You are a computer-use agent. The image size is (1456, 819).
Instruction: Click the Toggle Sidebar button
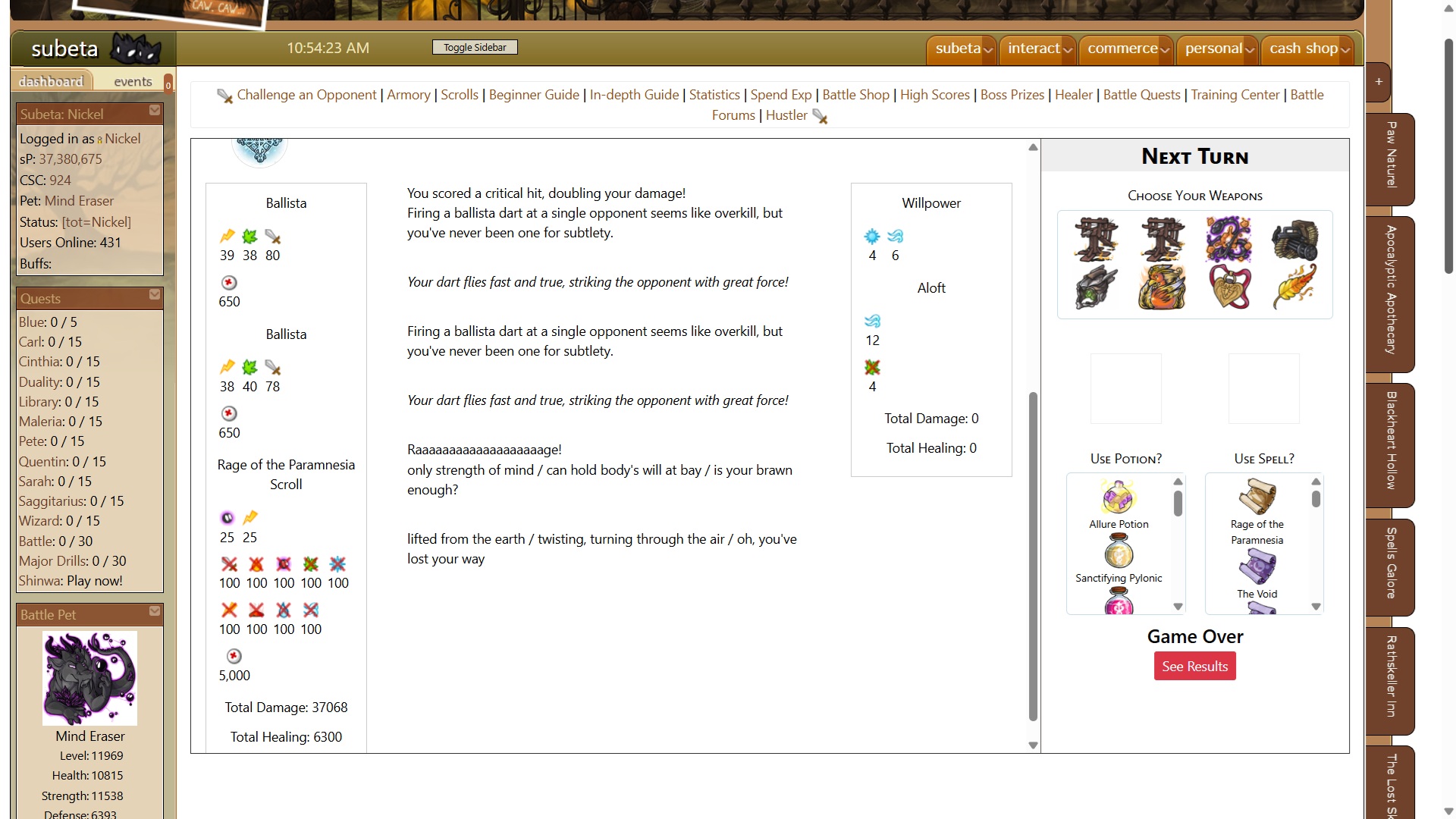[x=475, y=47]
